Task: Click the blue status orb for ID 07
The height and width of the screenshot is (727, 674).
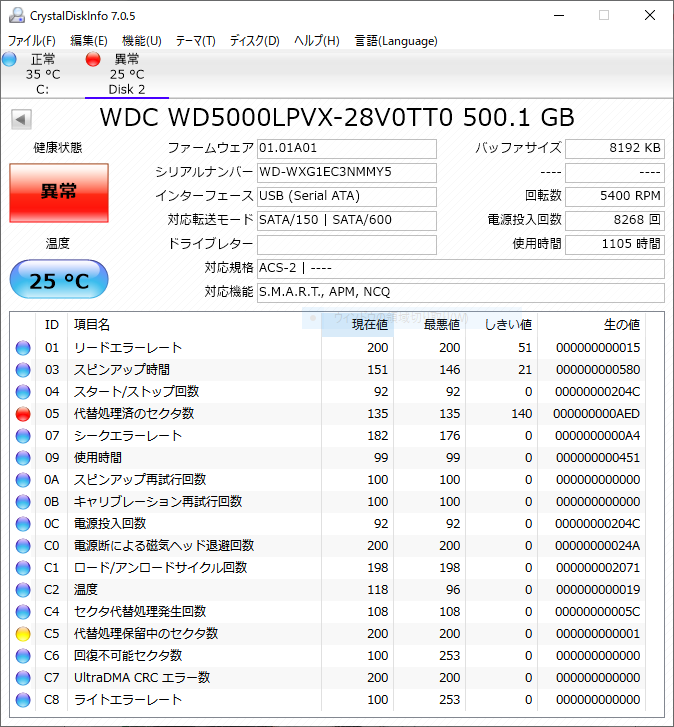Action: [x=23, y=436]
